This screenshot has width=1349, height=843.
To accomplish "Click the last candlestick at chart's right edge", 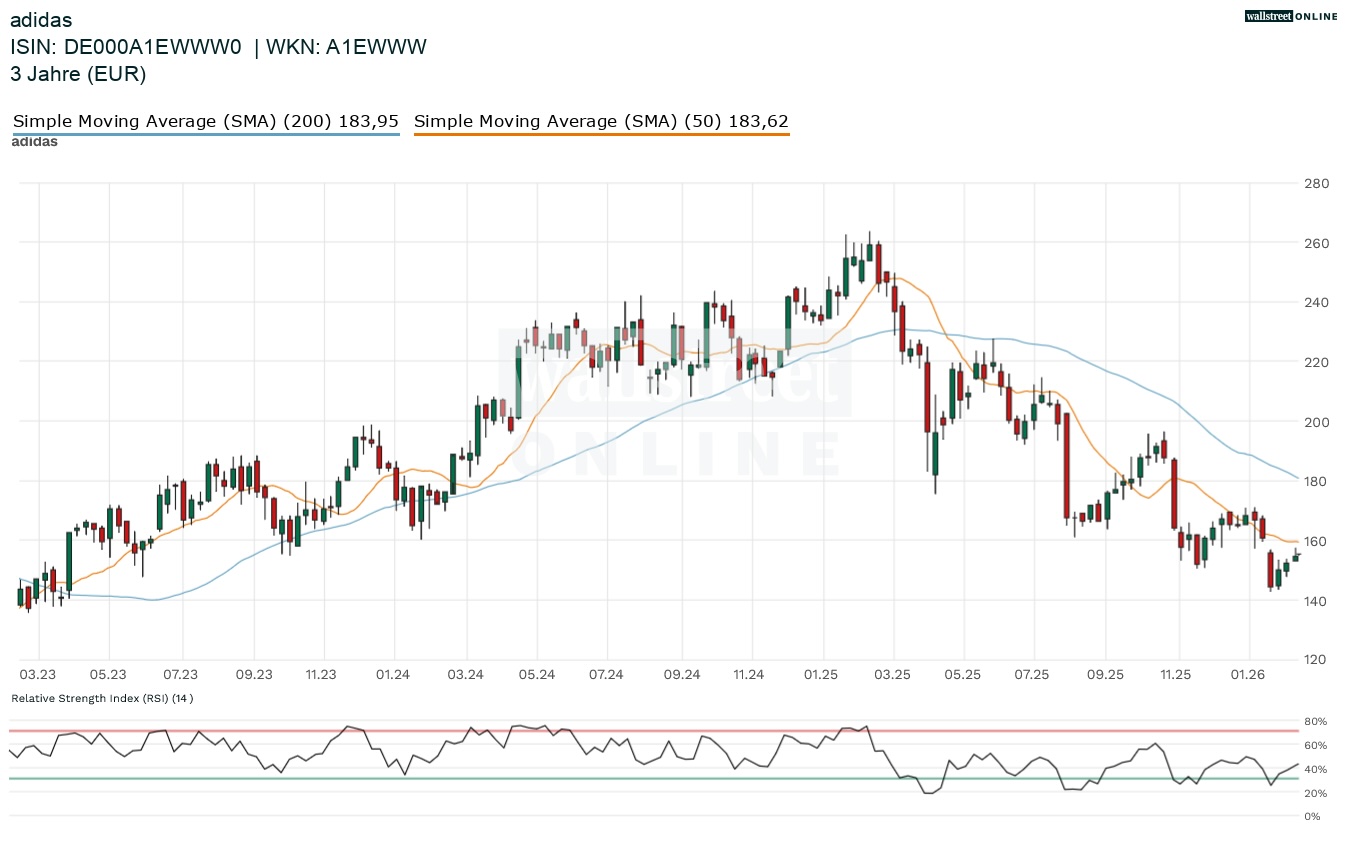I will pyautogui.click(x=1296, y=557).
